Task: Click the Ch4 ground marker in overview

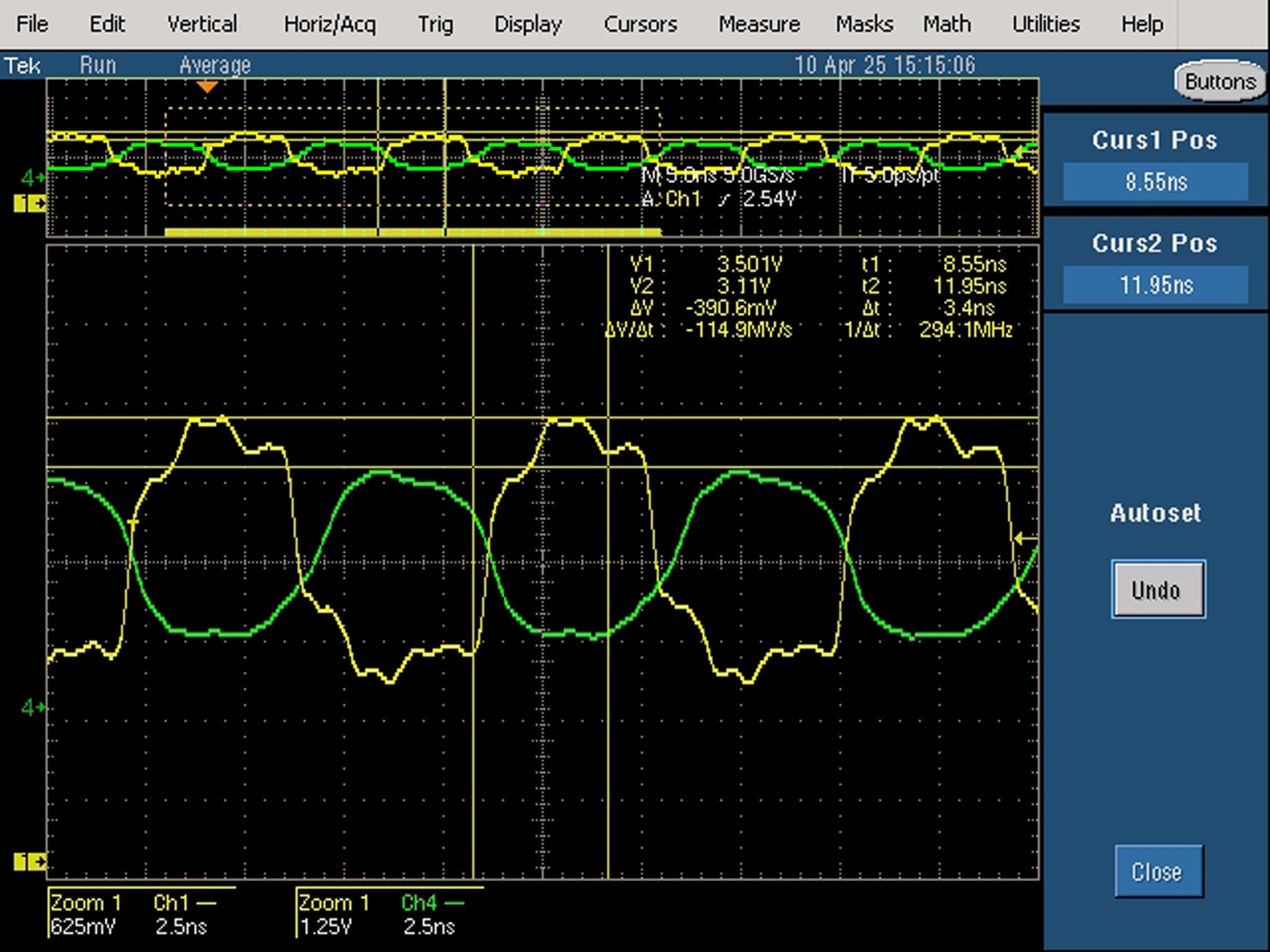Action: point(33,177)
